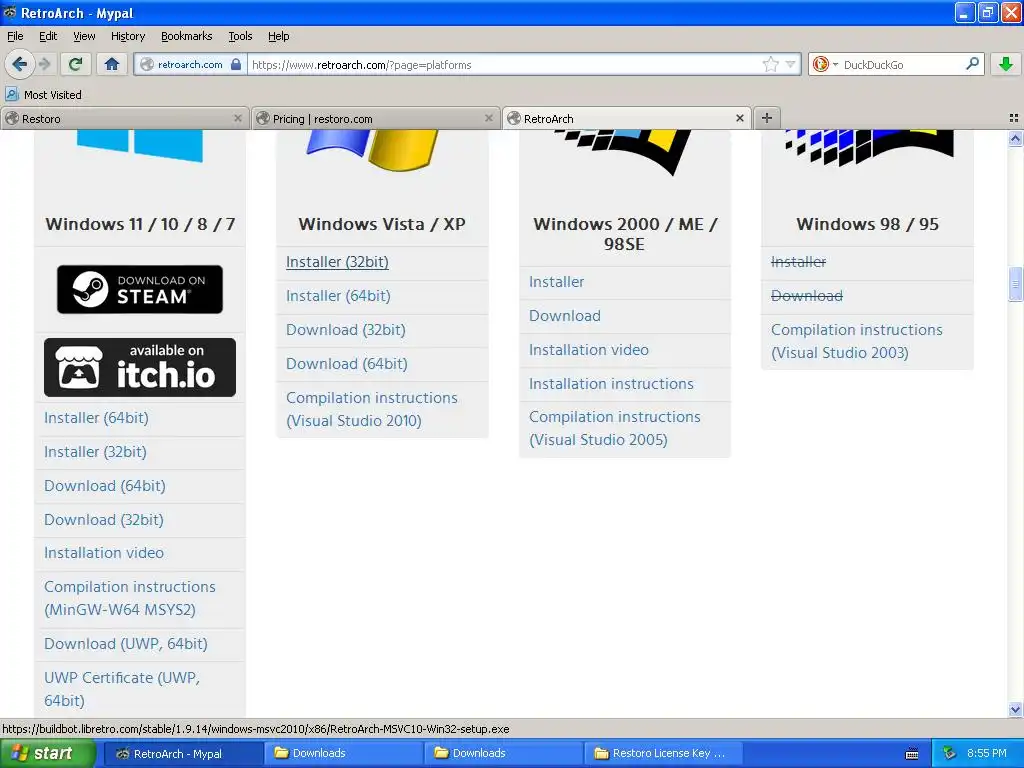Close the RetroArch tab
Viewport: 1024px width, 768px height.
(739, 118)
